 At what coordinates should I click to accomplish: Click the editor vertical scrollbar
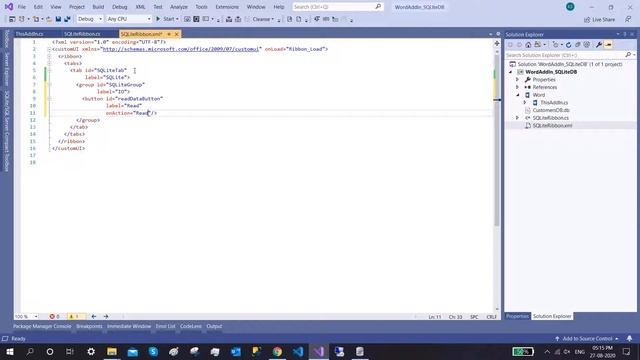tap(497, 139)
